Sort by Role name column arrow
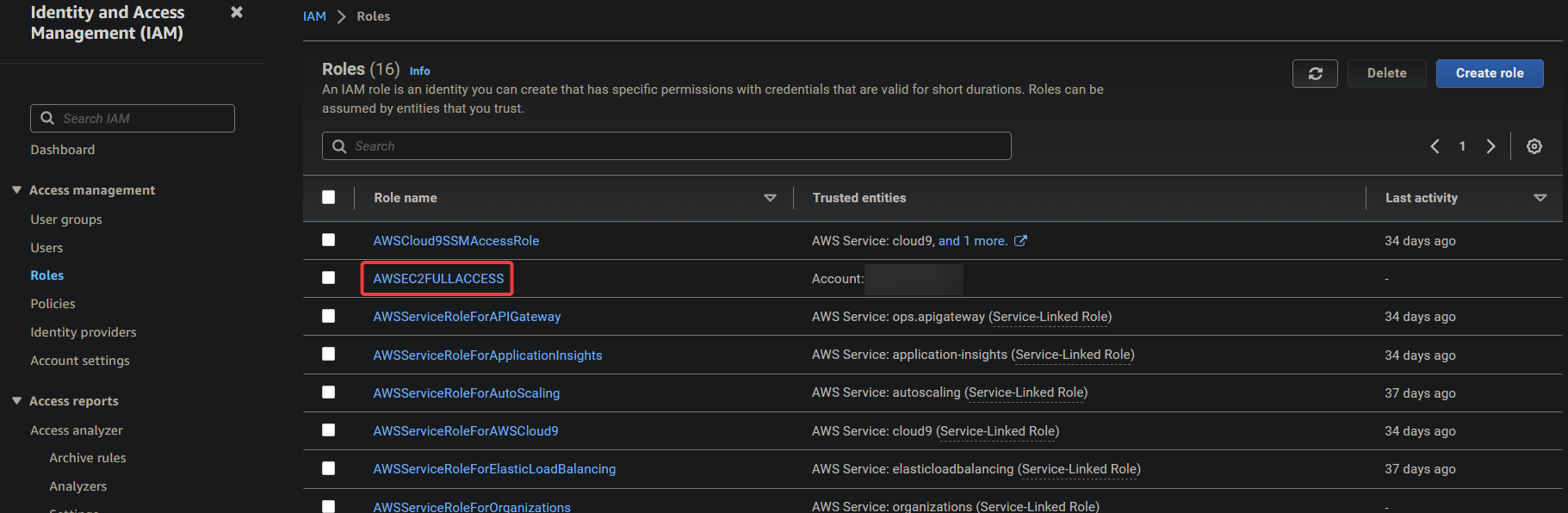This screenshot has width=1568, height=513. click(770, 198)
